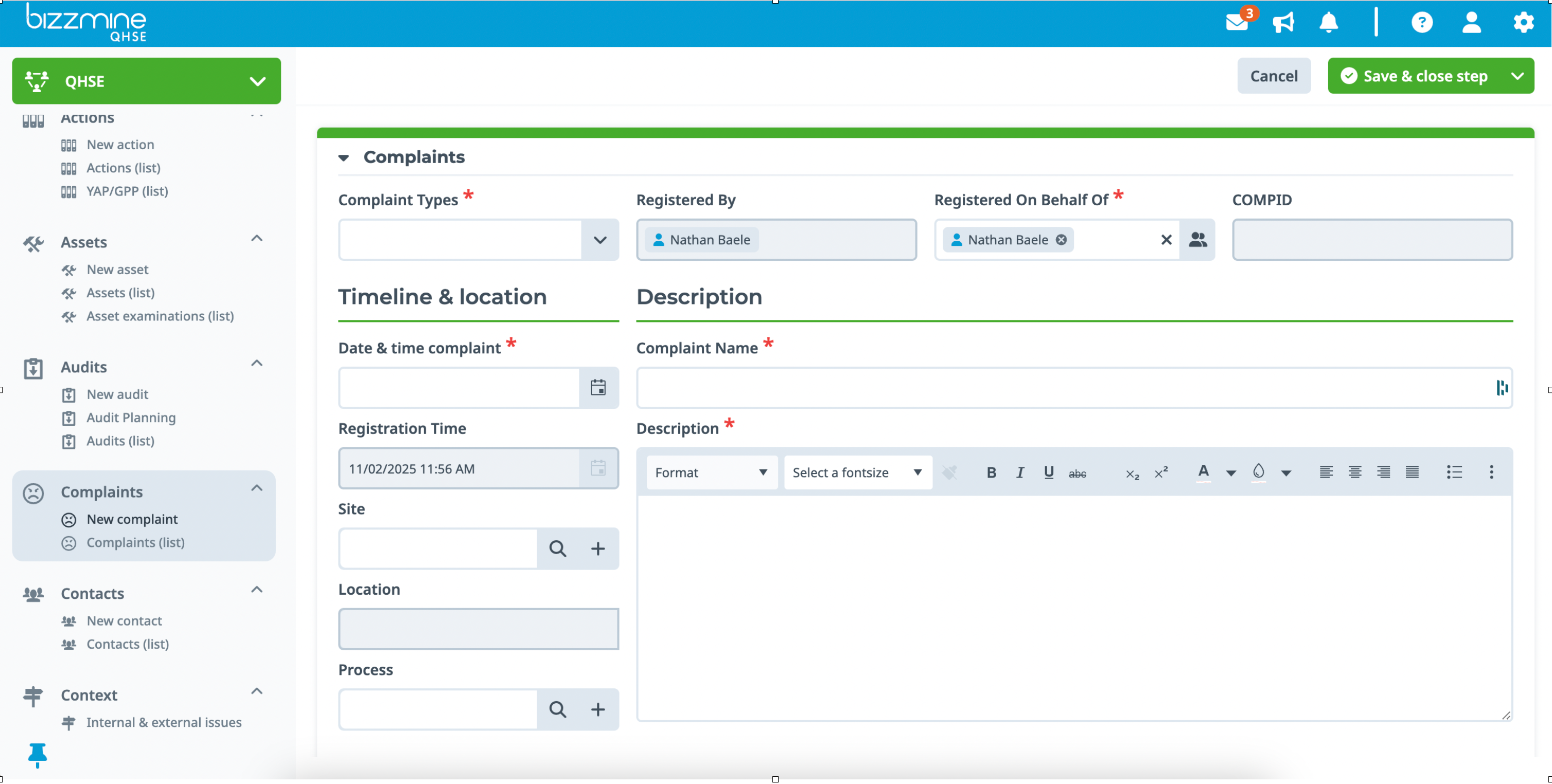This screenshot has width=1552, height=784.
Task: Apply underline formatting
Action: (x=1048, y=473)
